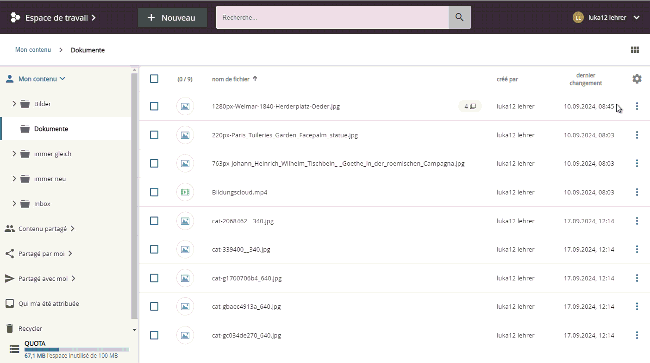Open options menu for cat-gbacc4913a_640.jpg
This screenshot has height=363, width=650.
pyautogui.click(x=637, y=307)
